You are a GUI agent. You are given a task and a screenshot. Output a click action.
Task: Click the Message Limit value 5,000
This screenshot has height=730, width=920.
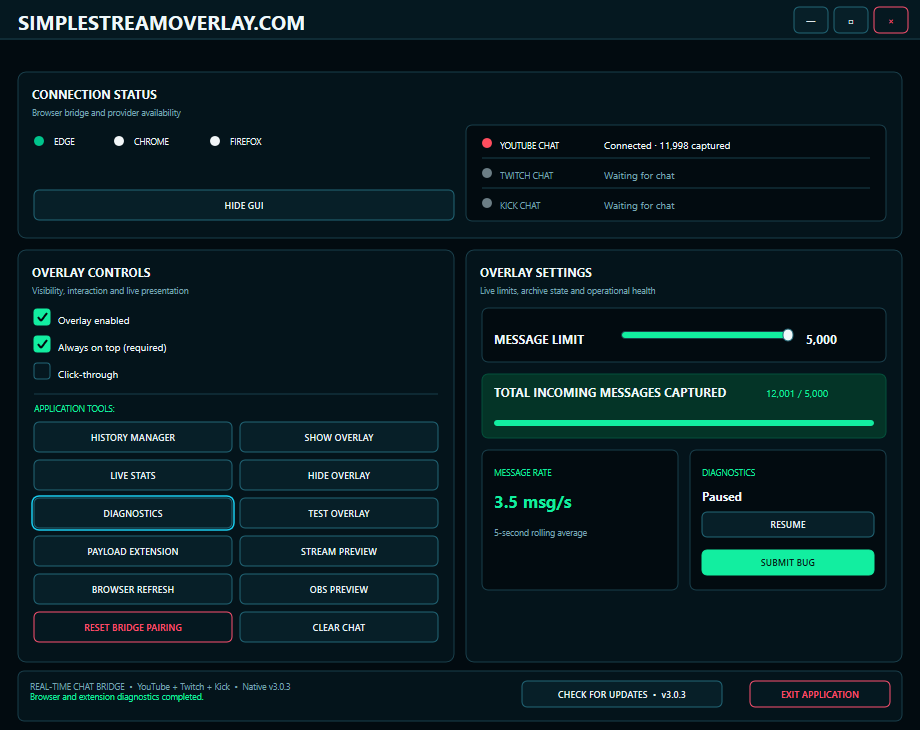pyautogui.click(x=821, y=340)
